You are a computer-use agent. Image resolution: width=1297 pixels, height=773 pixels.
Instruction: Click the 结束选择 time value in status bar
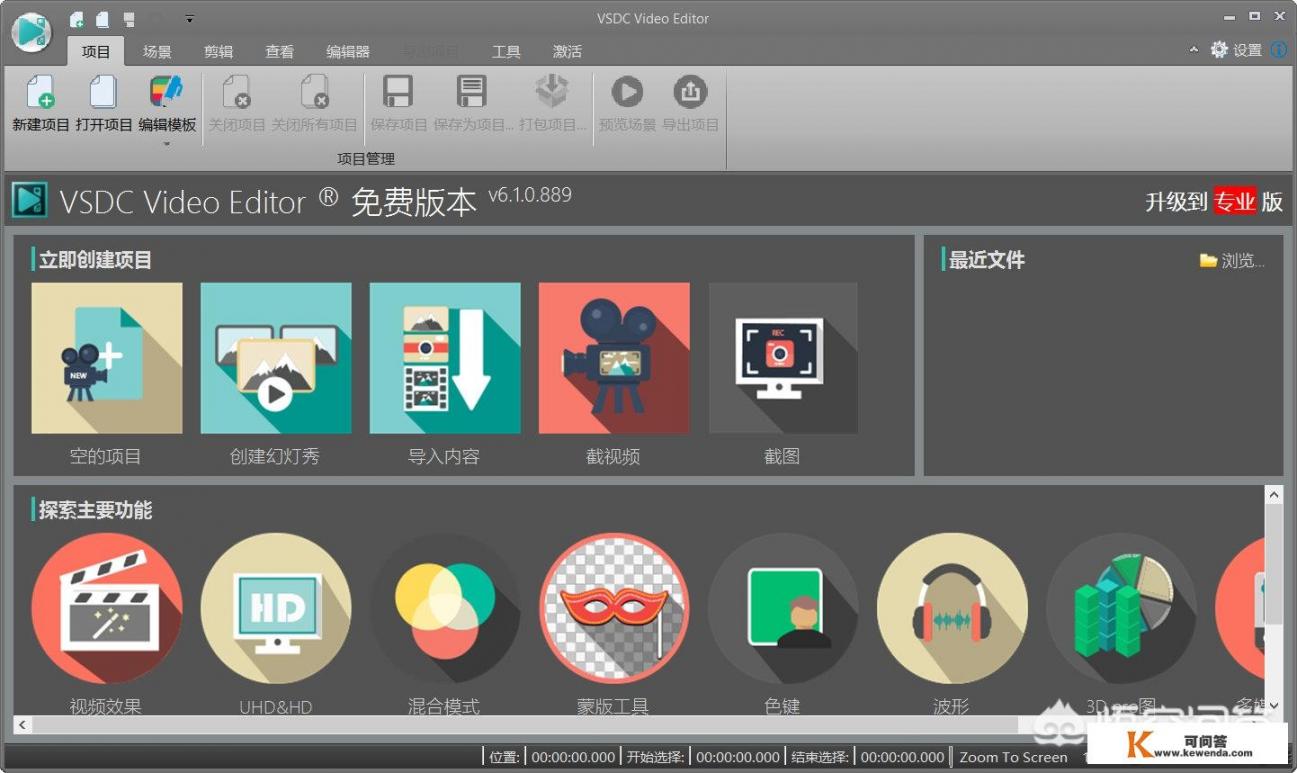[903, 757]
